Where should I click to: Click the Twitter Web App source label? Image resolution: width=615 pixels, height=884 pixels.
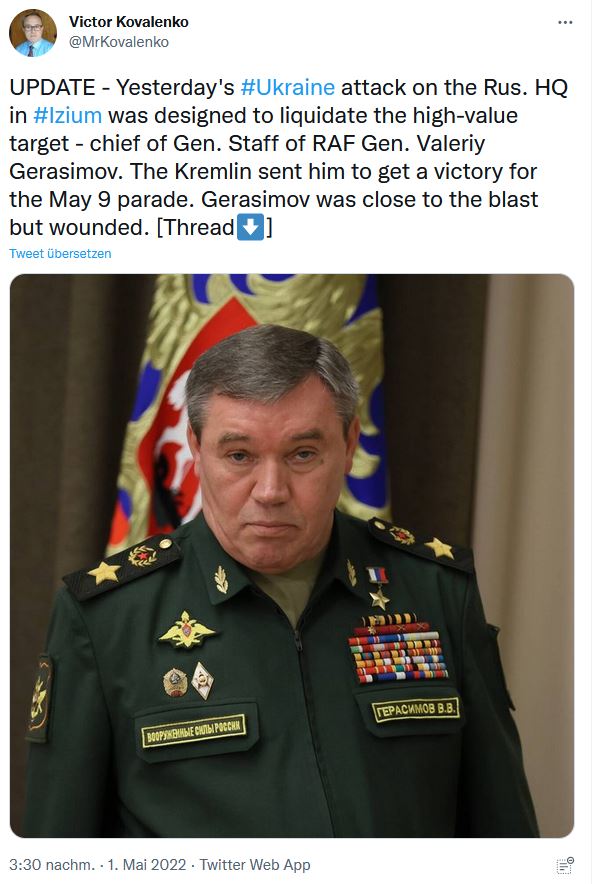[x=255, y=864]
